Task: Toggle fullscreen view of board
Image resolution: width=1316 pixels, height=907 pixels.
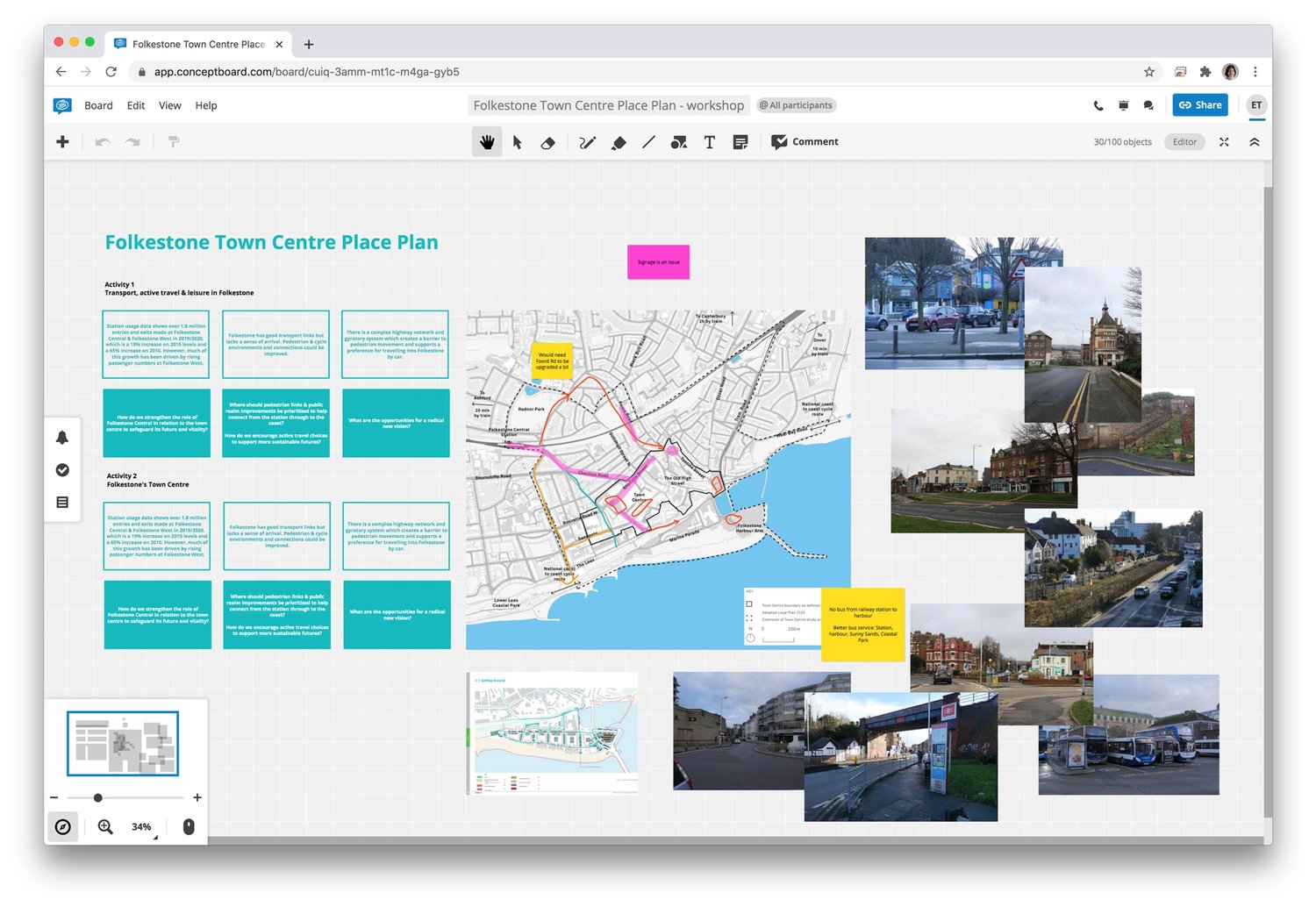Action: click(x=1224, y=142)
